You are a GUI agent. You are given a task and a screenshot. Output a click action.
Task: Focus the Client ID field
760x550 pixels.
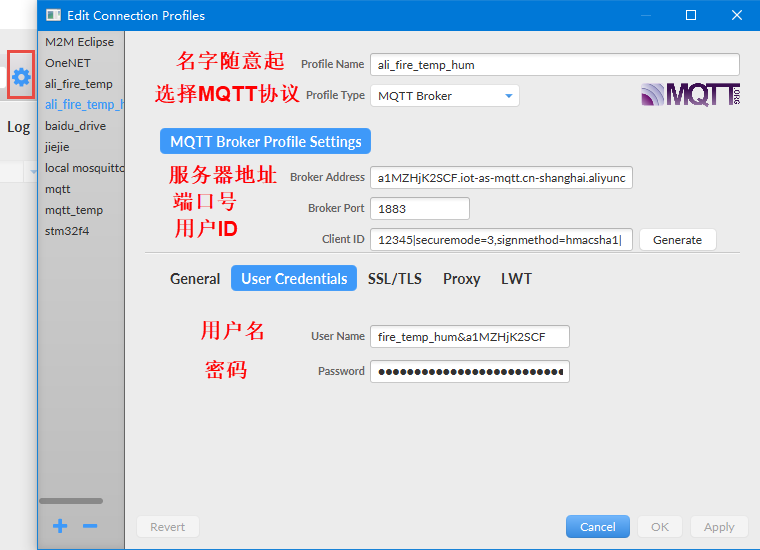click(501, 240)
